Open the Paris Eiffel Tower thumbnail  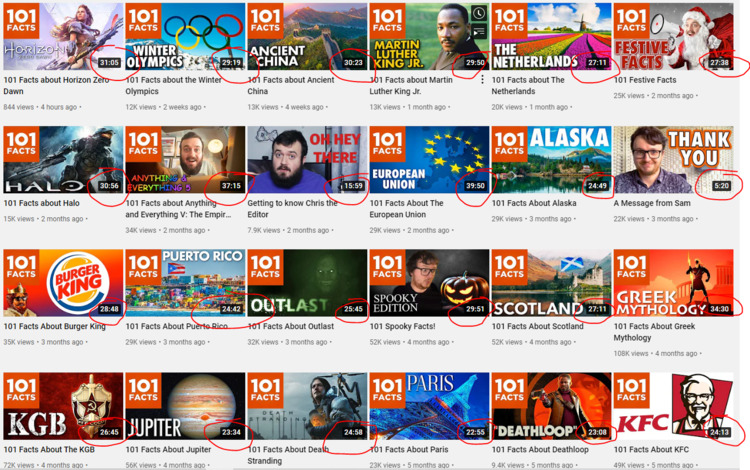tap(429, 406)
